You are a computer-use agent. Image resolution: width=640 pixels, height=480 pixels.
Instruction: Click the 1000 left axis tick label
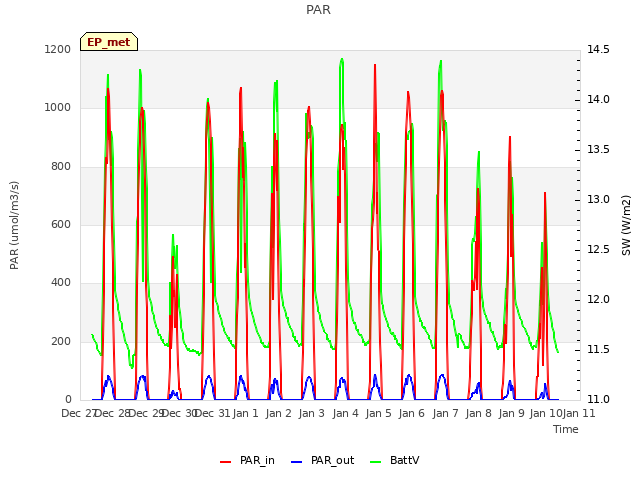coord(58,108)
